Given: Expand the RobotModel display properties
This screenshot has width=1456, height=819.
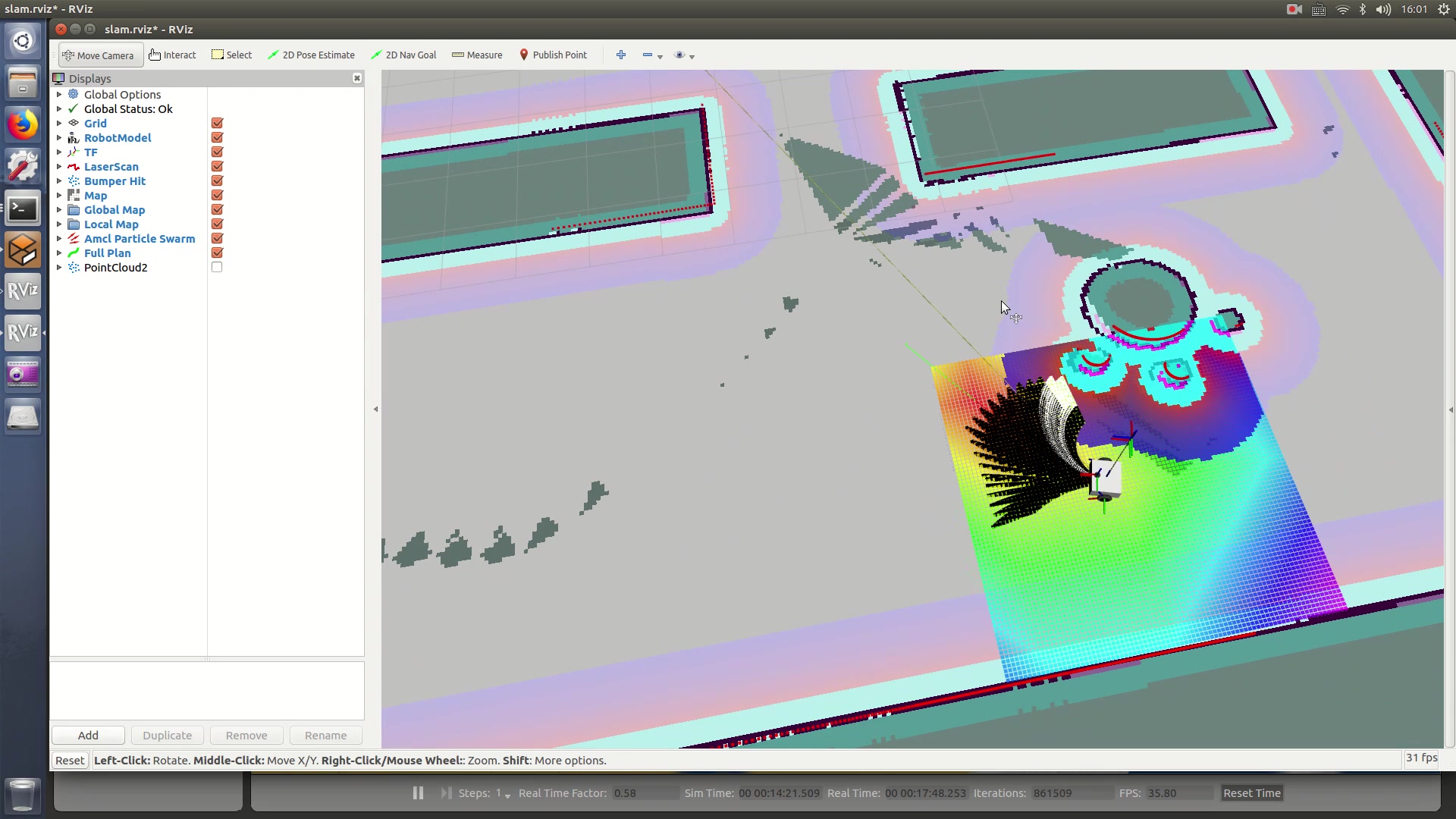Looking at the screenshot, I should [x=59, y=138].
